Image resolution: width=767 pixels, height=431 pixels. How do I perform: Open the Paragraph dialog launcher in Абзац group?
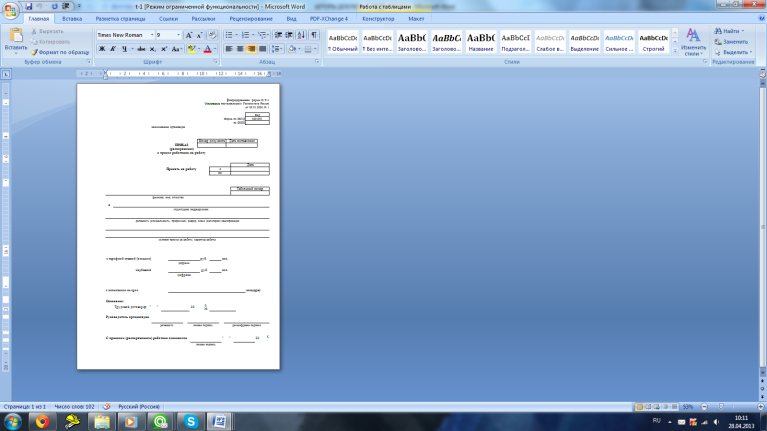(317, 62)
